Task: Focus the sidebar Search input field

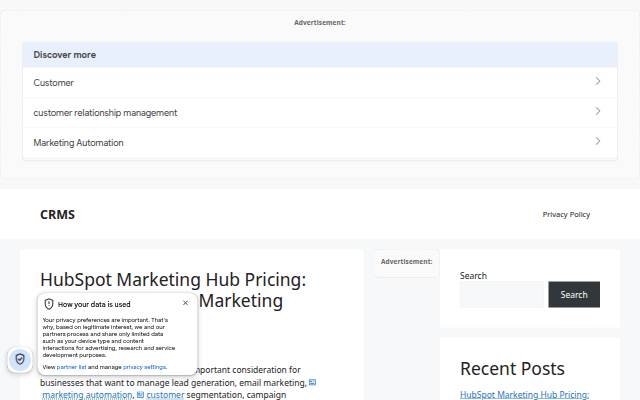Action: 502,294
